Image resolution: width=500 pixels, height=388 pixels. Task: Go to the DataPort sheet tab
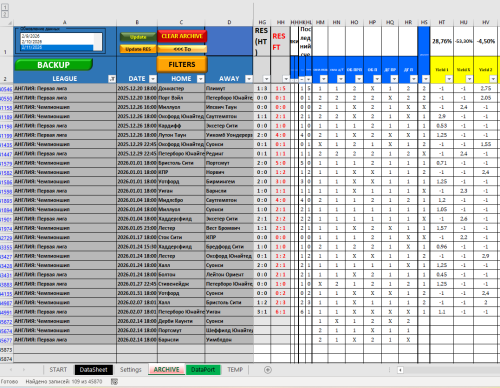point(203,370)
